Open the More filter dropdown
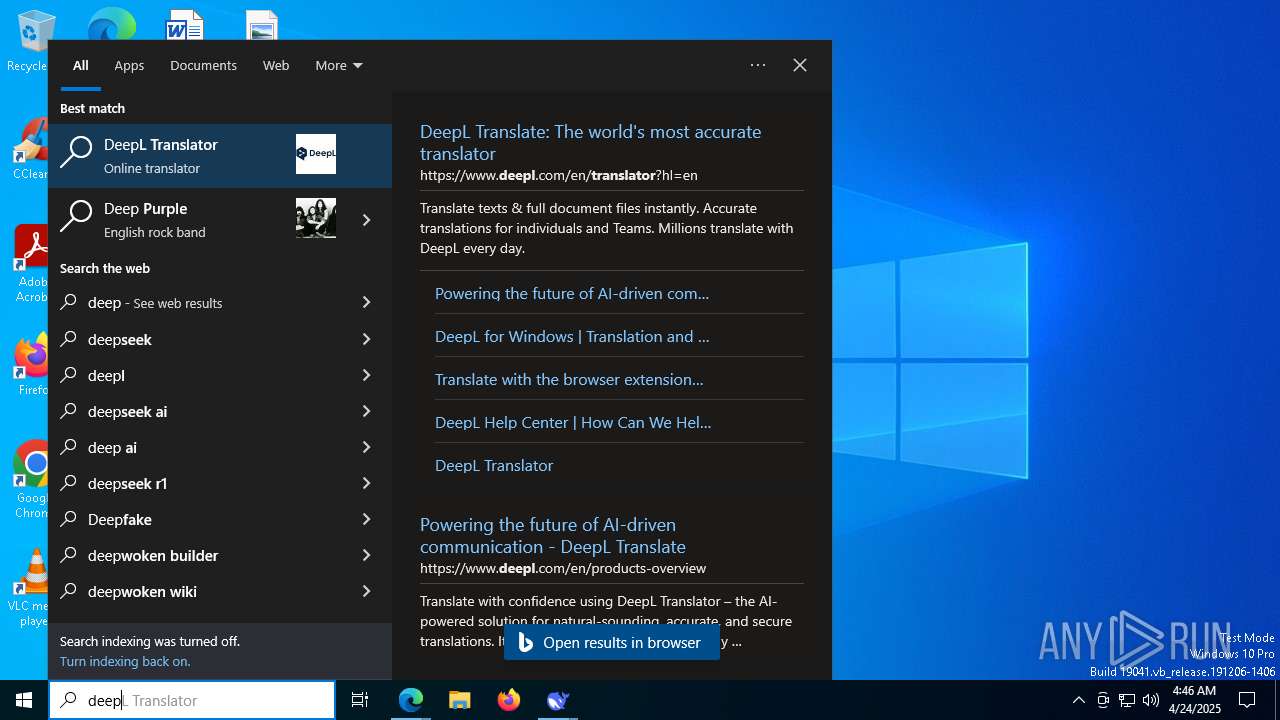Image resolution: width=1280 pixels, height=720 pixels. (339, 65)
